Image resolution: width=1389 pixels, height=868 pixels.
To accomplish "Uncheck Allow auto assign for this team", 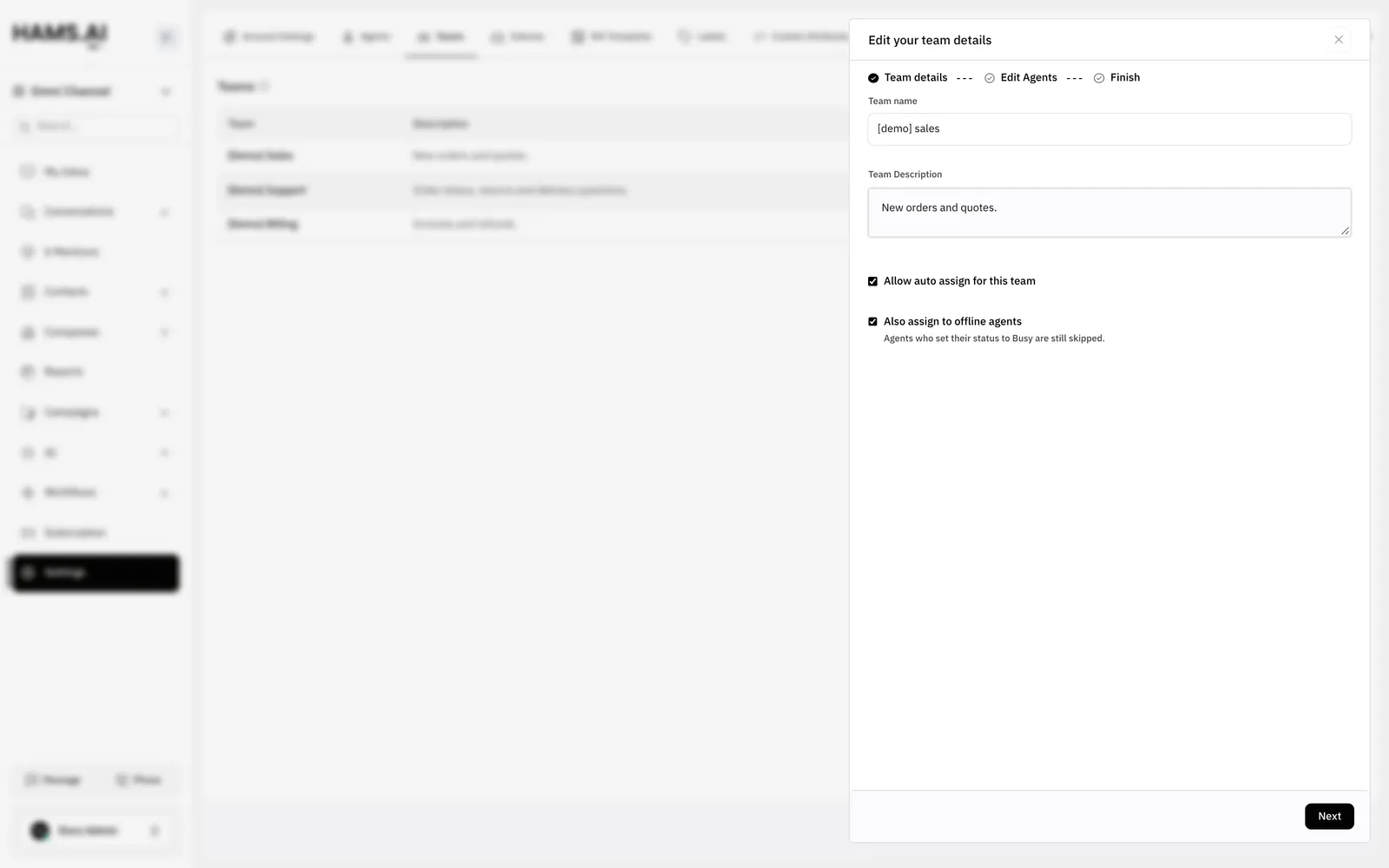I will [x=872, y=281].
